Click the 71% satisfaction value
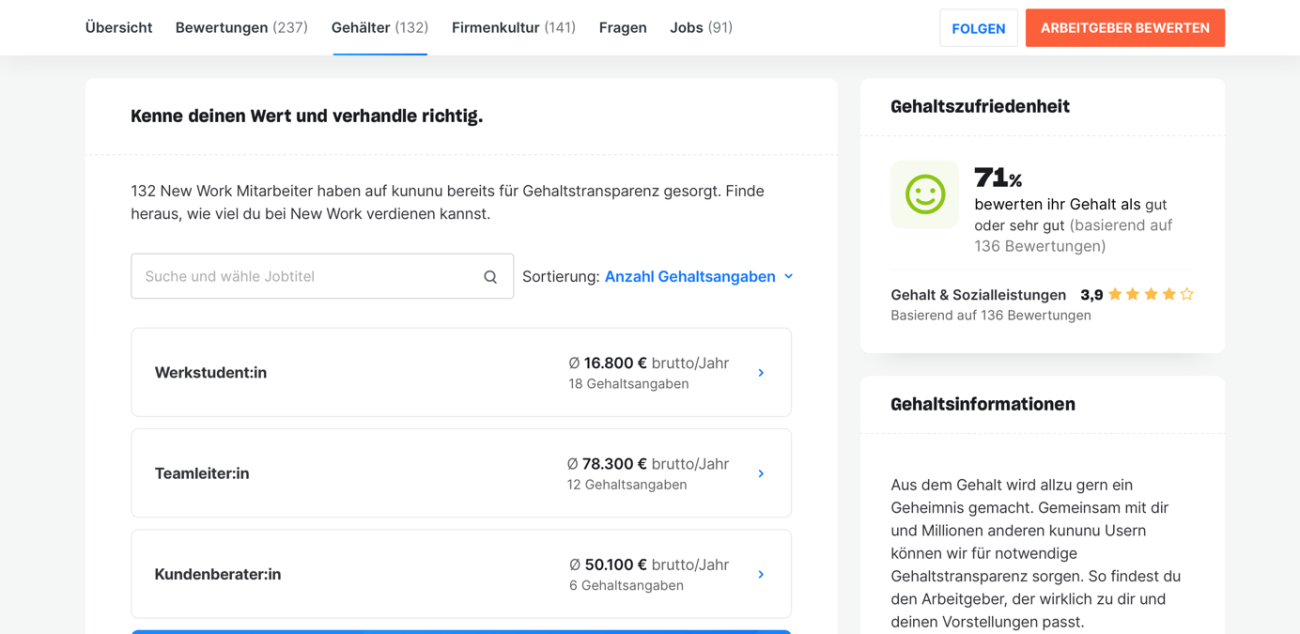 998,178
